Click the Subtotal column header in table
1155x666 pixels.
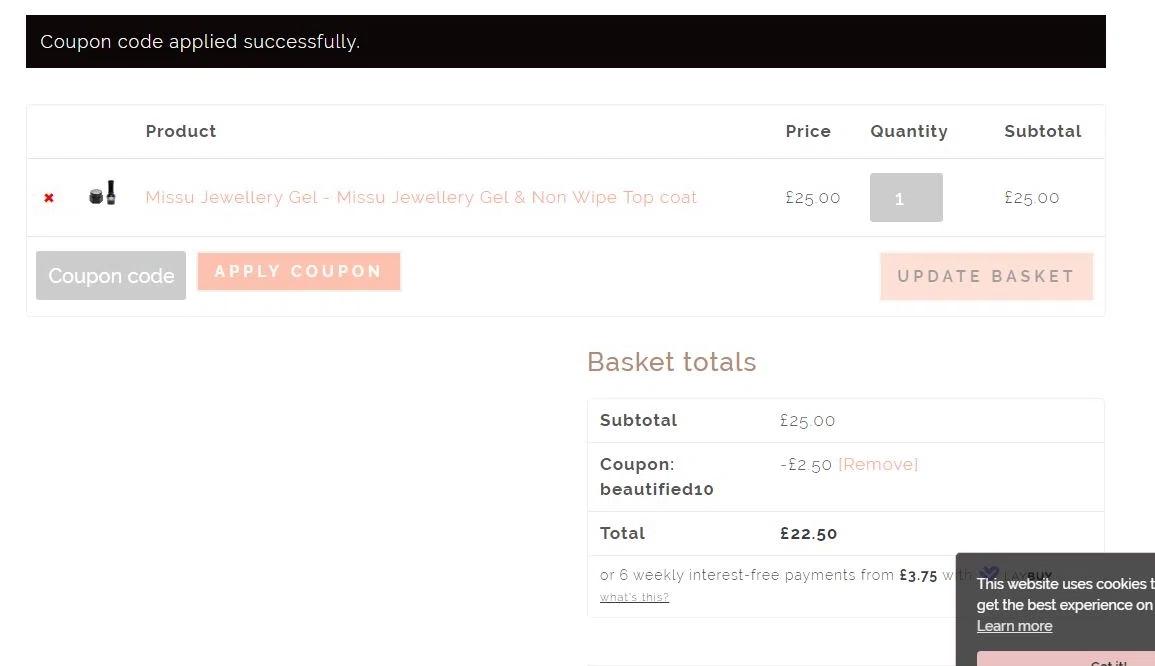pyautogui.click(x=1043, y=131)
